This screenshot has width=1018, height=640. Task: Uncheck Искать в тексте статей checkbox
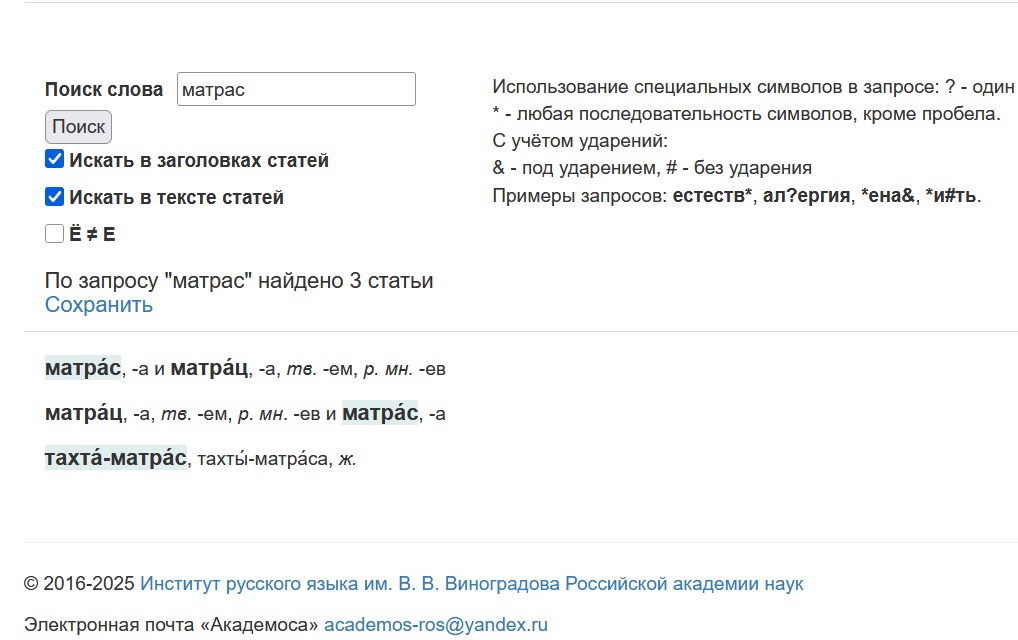[55, 197]
